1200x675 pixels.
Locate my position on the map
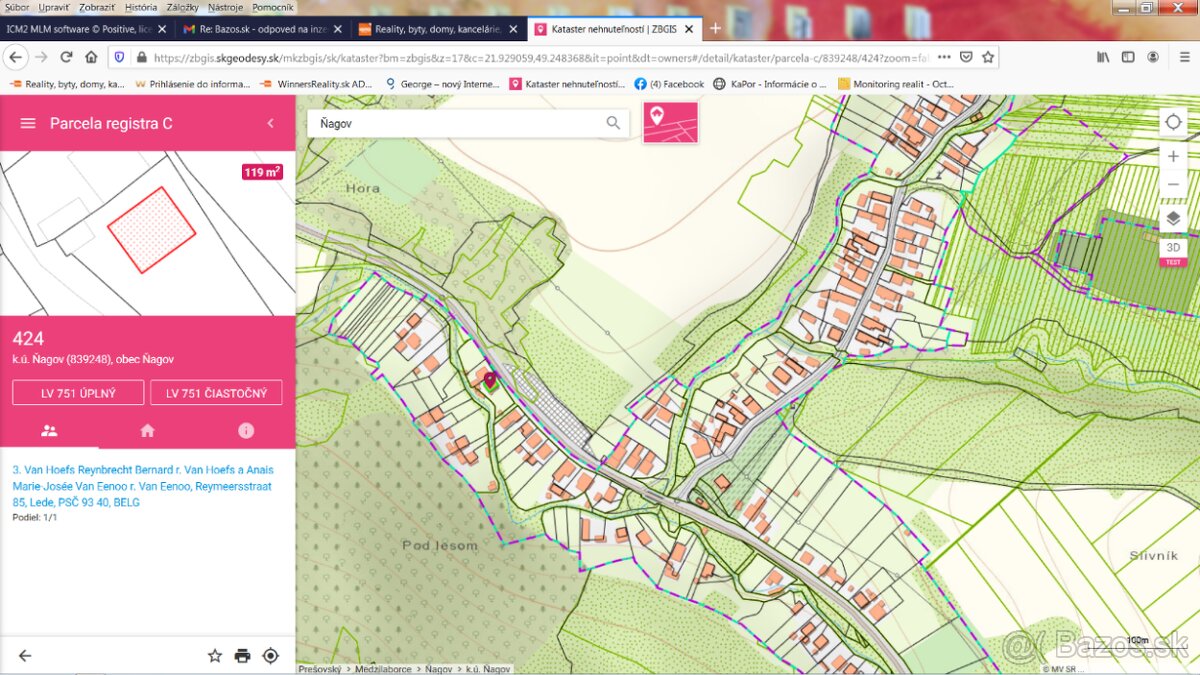point(1173,123)
